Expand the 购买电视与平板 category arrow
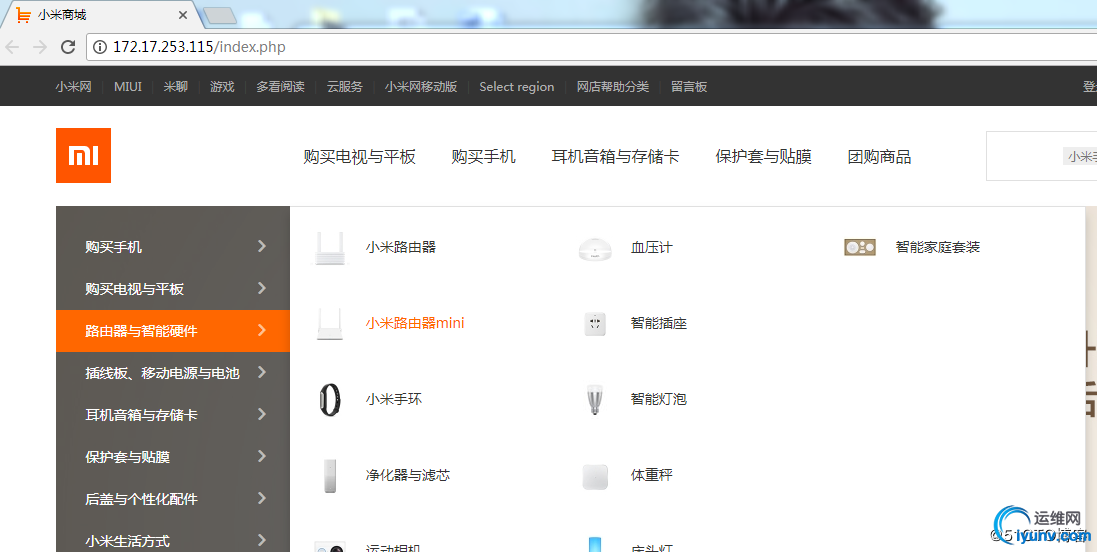The height and width of the screenshot is (552, 1097). 262,288
